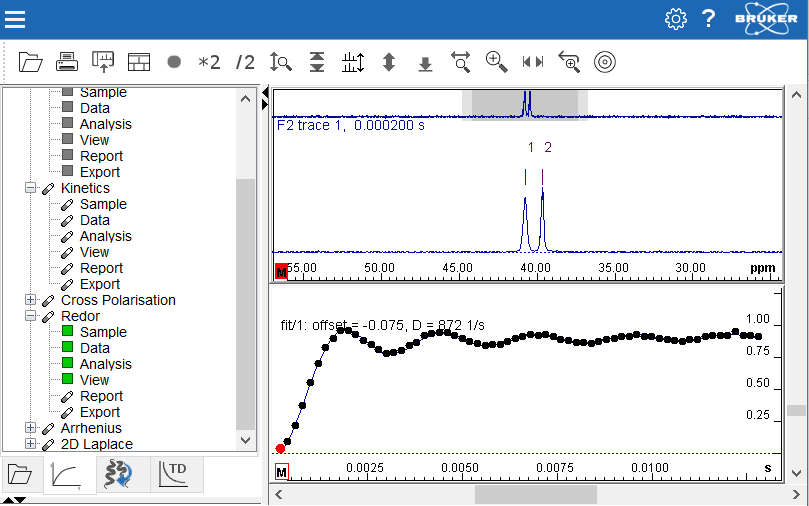809x506 pixels.
Task: Click the spectrum vertical scale icon
Action: click(x=353, y=62)
